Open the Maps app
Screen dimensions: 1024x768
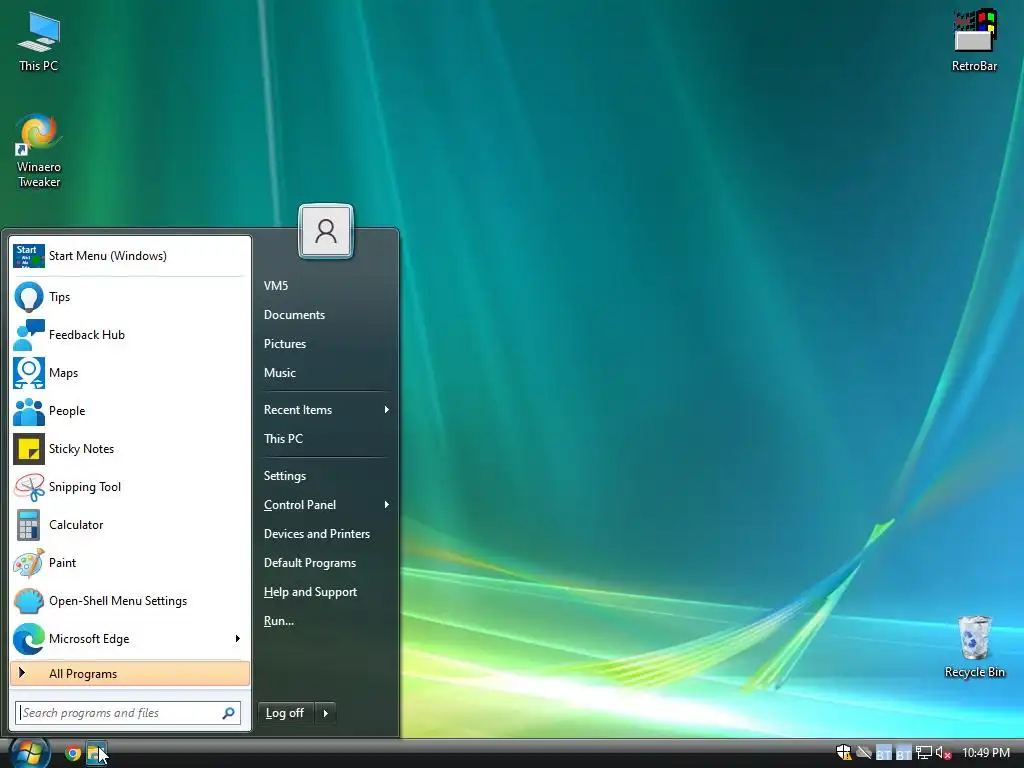click(x=130, y=373)
